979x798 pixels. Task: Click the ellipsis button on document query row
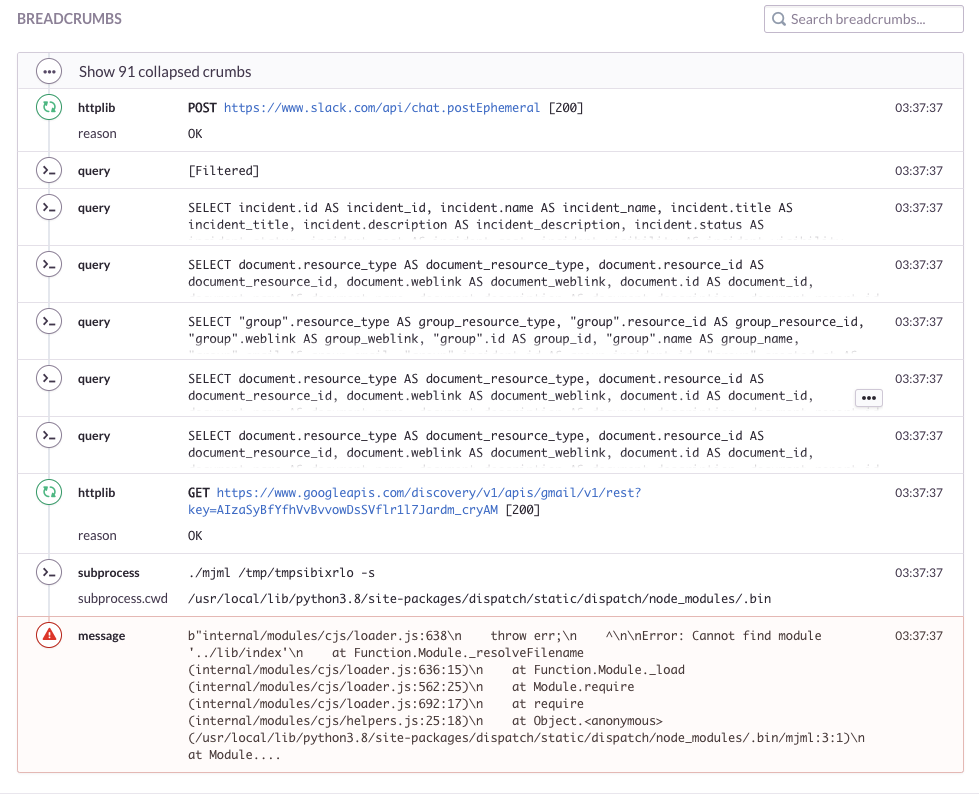[868, 398]
